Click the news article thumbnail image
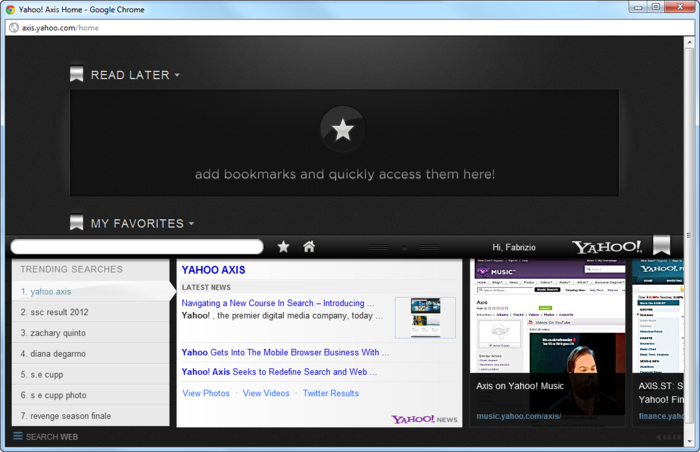The height and width of the screenshot is (452, 700). tap(425, 317)
